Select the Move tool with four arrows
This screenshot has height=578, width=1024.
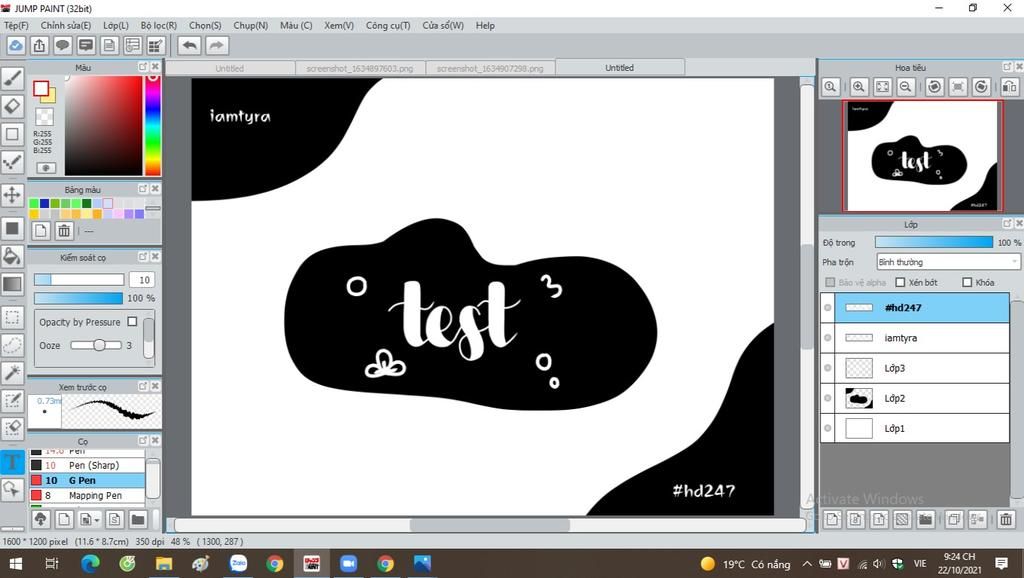point(12,195)
